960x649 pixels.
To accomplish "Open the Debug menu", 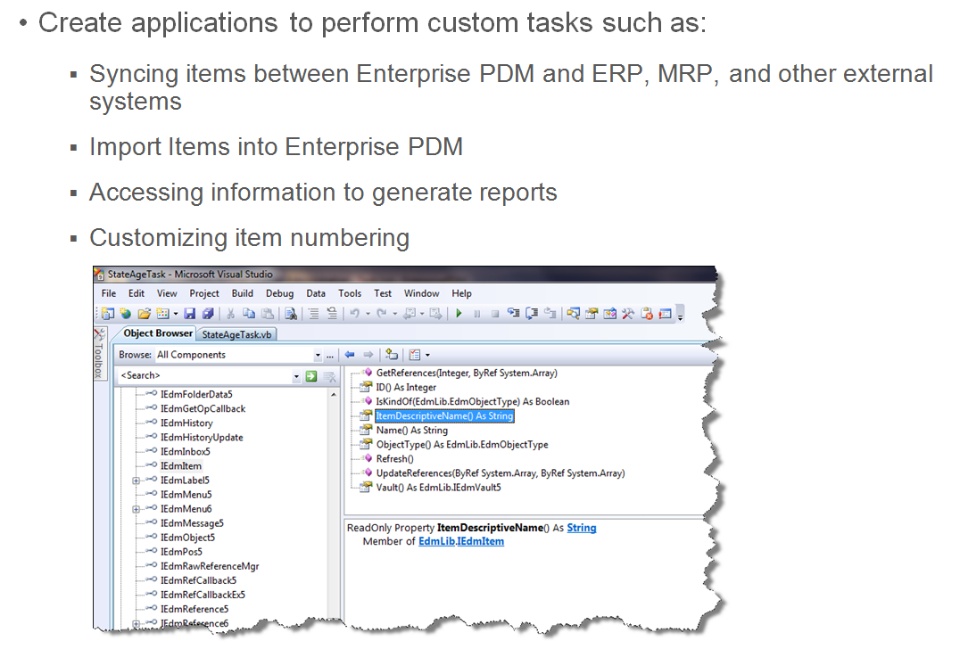I will click(280, 293).
